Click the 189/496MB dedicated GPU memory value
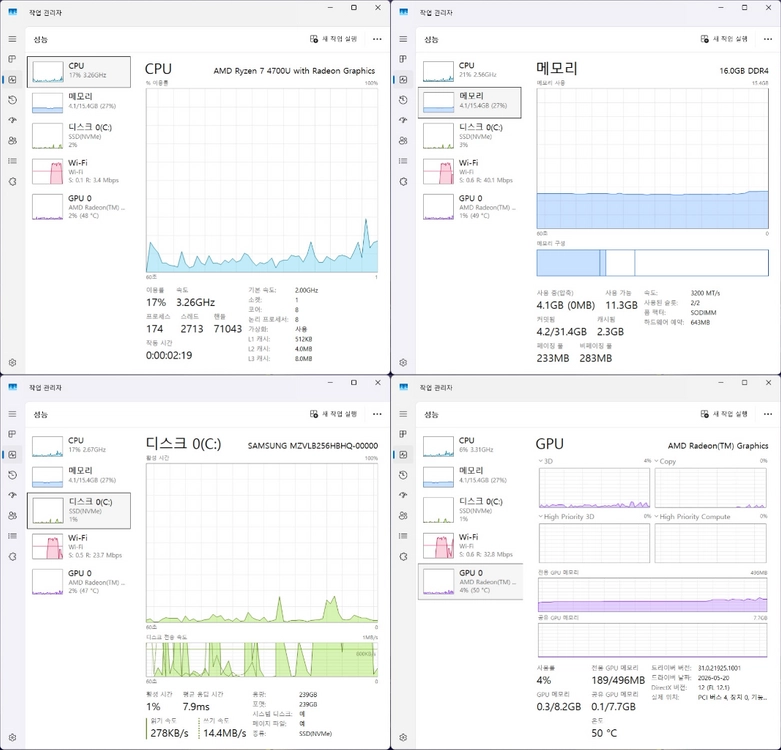The image size is (781, 750). coord(618,680)
